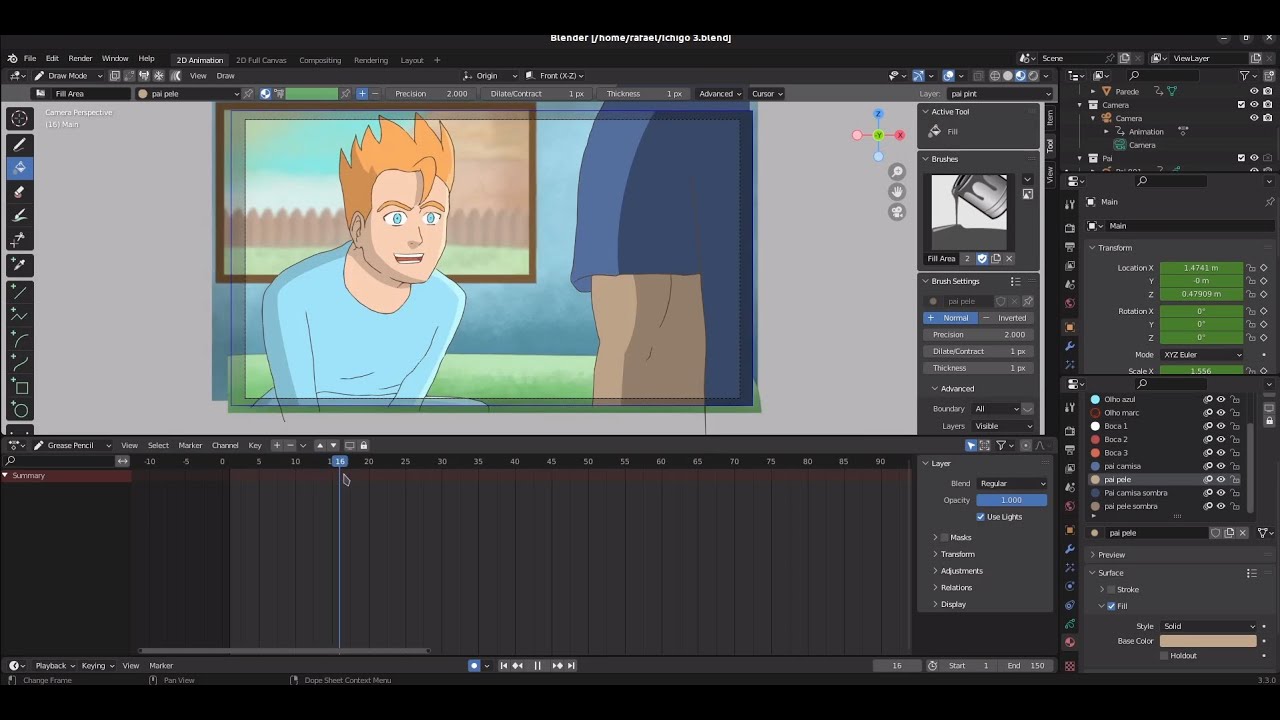
Task: Select the Inverted fill direction option
Action: pyautogui.click(x=1006, y=318)
